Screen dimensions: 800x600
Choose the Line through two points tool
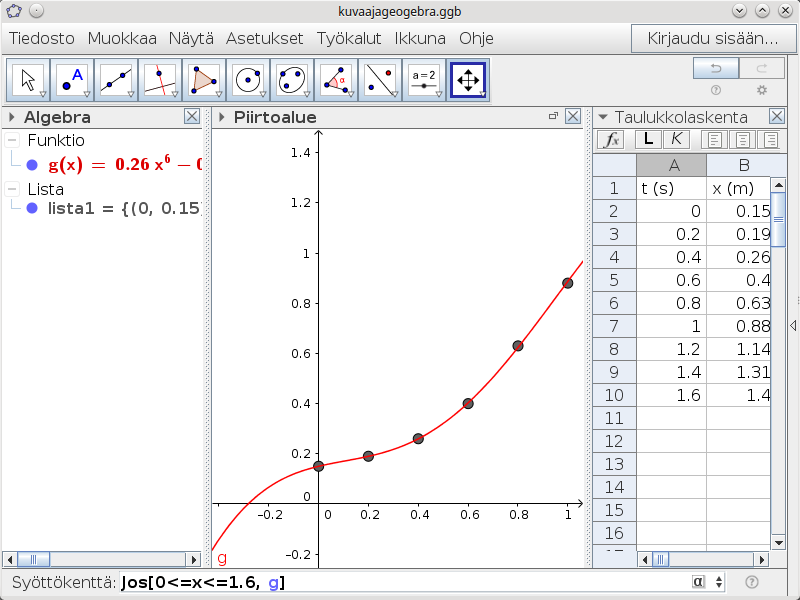pos(116,80)
